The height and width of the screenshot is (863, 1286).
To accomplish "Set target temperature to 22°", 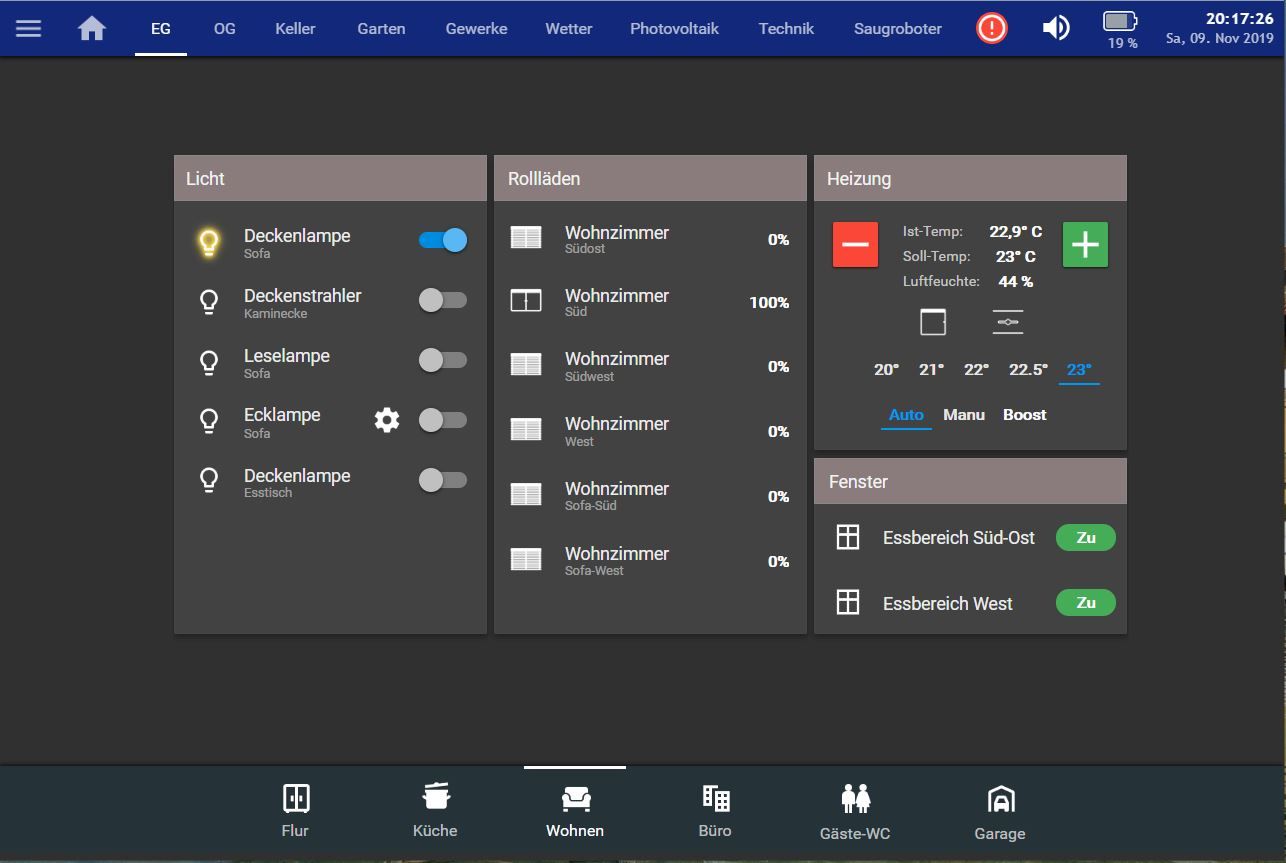I will [x=976, y=369].
